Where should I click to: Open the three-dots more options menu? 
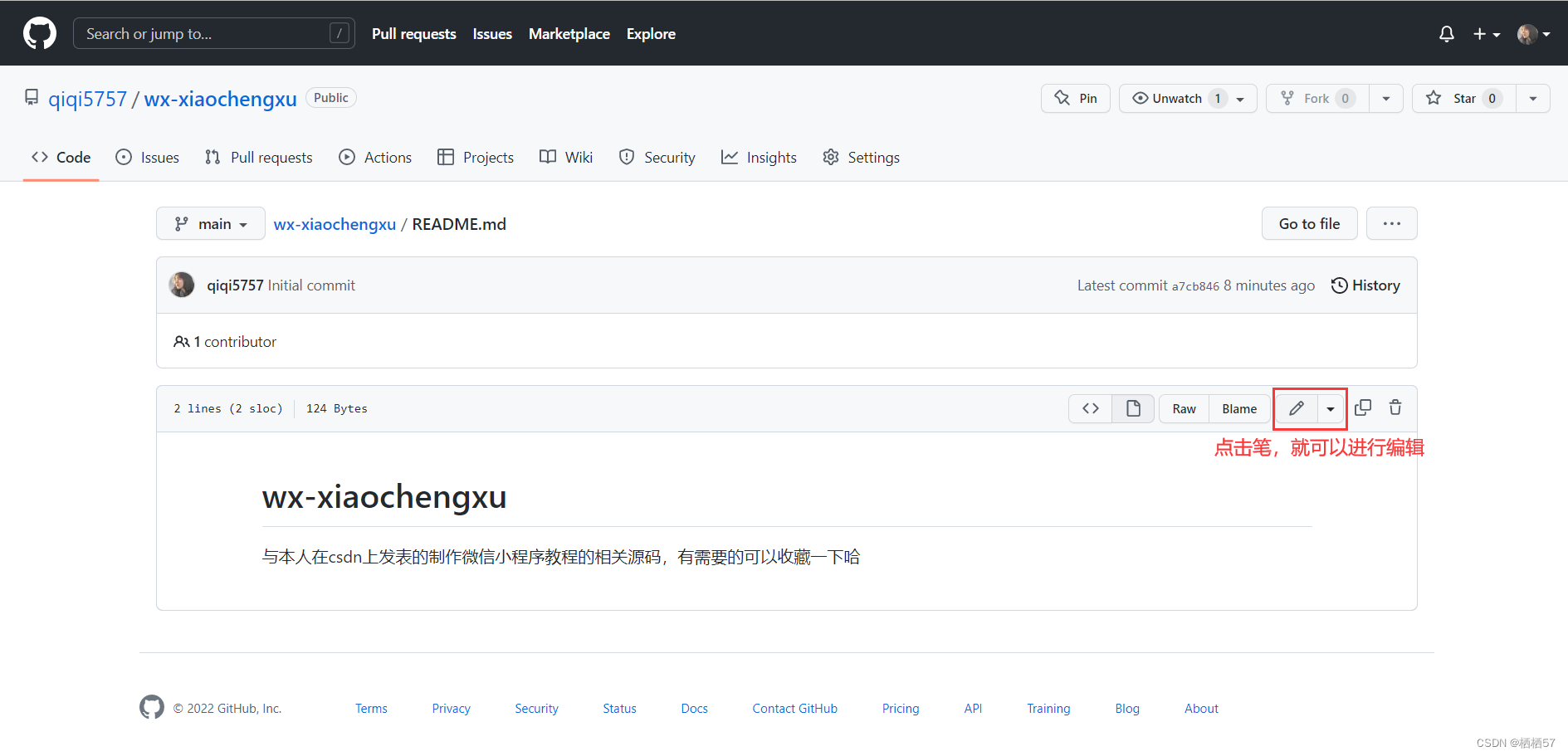pos(1391,223)
